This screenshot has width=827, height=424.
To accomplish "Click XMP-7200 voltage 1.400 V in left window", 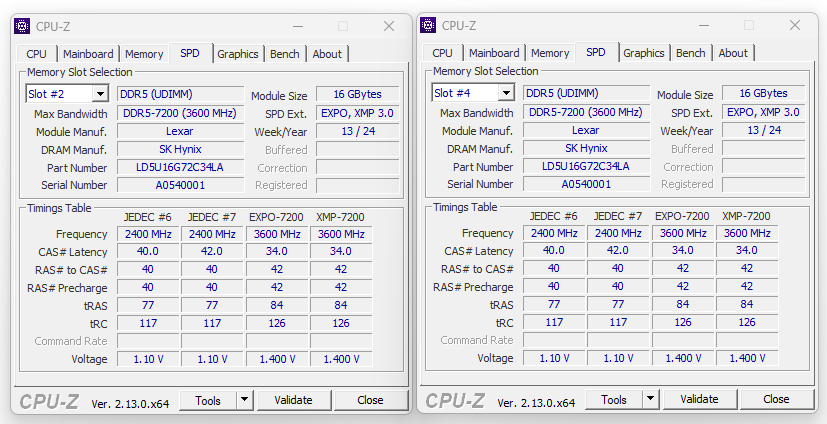I will coord(341,359).
